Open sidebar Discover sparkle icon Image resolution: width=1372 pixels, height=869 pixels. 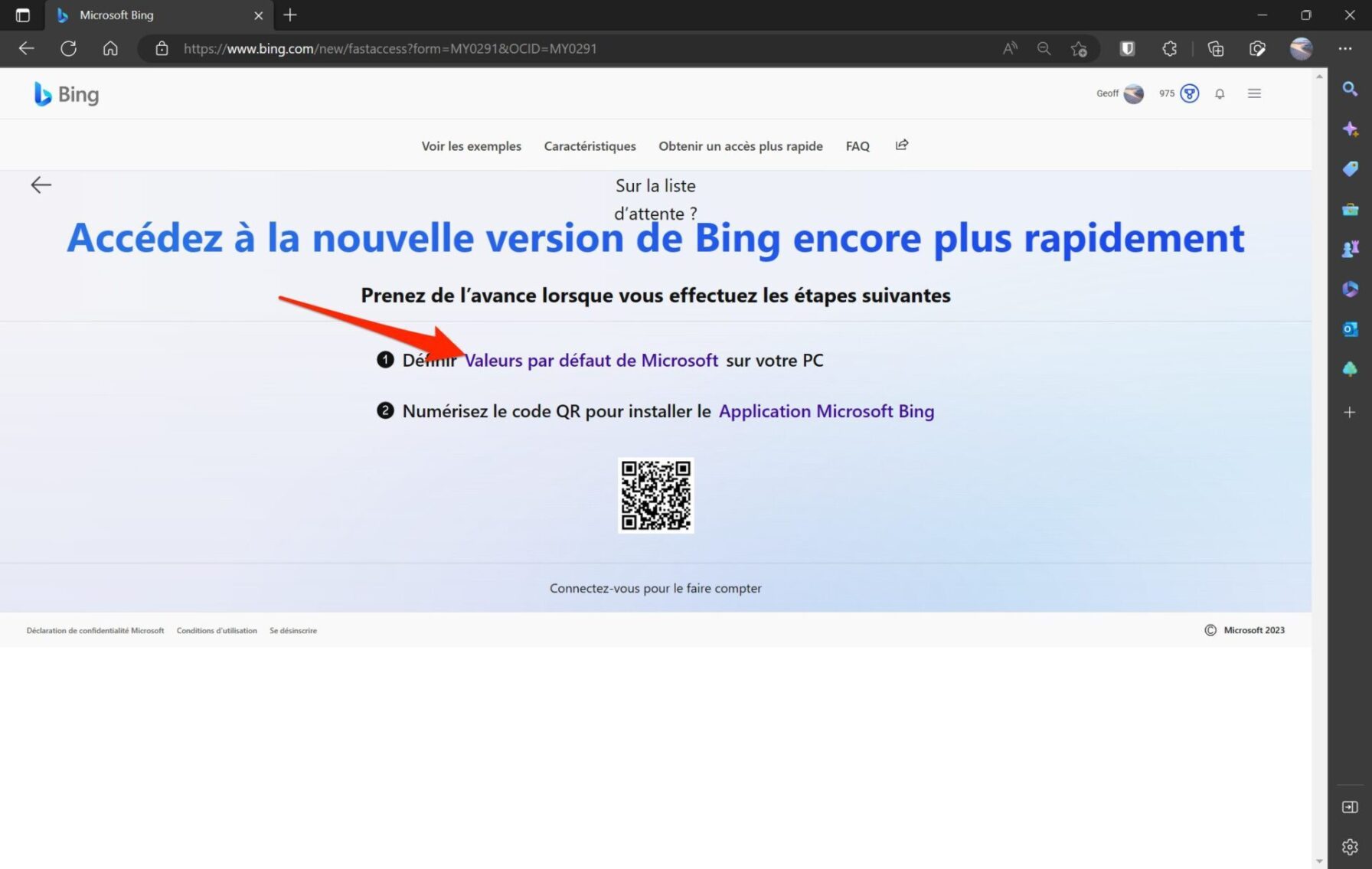(x=1350, y=129)
